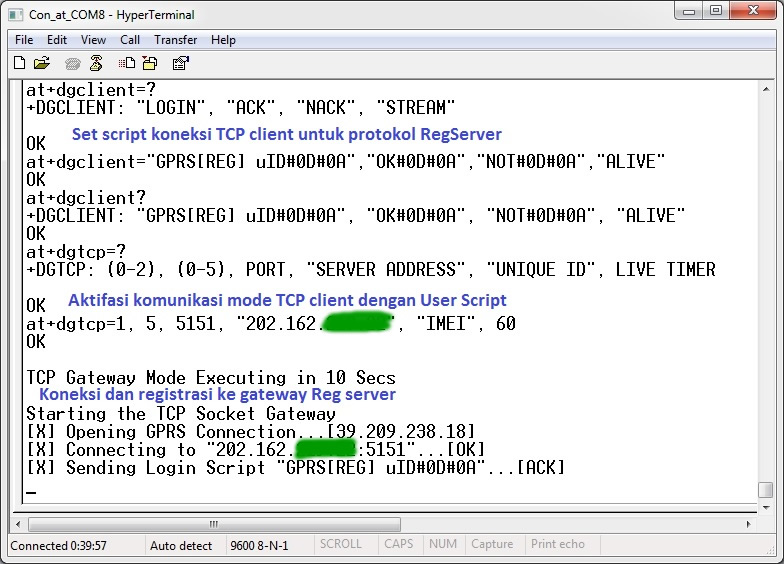The width and height of the screenshot is (784, 564).
Task: Open the Help menu
Action: click(223, 40)
